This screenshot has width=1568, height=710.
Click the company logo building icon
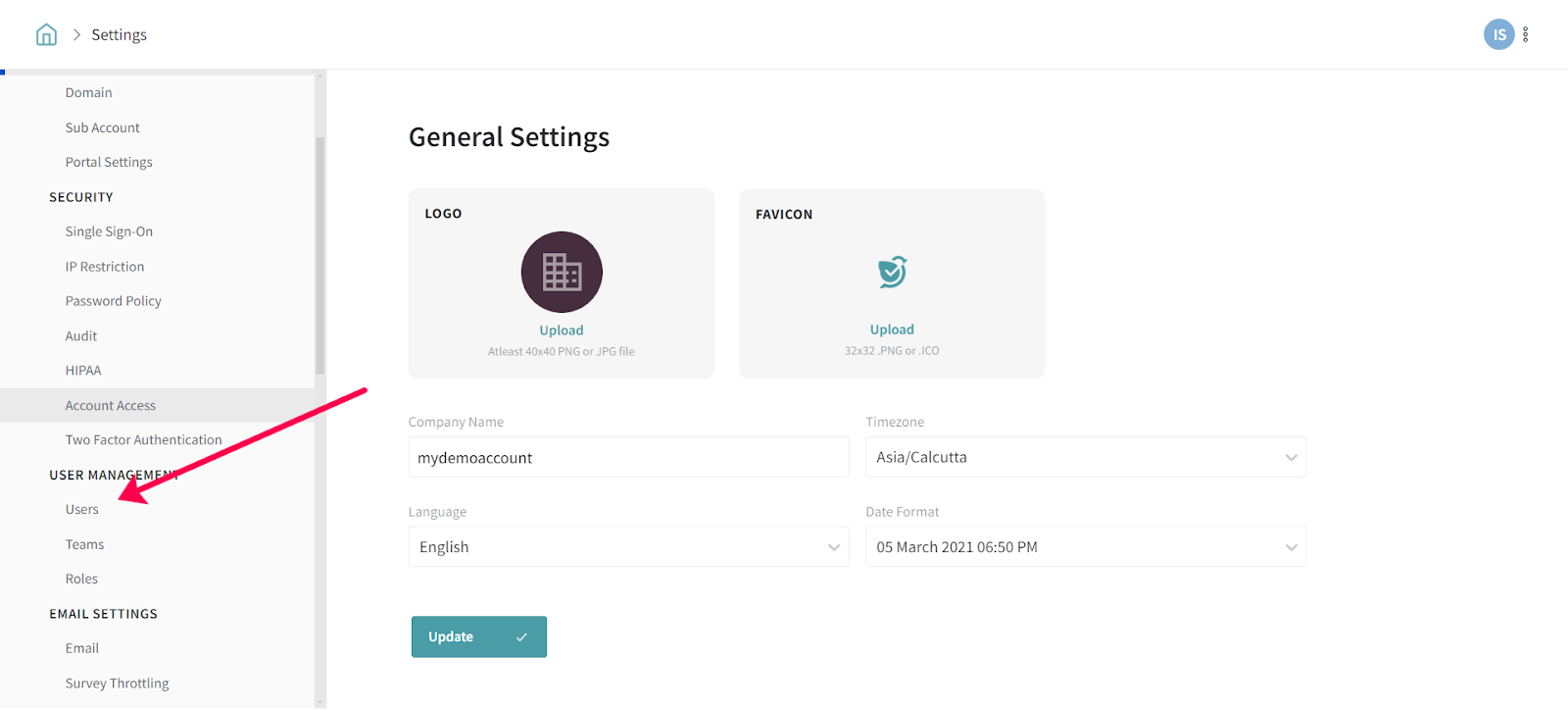click(x=562, y=272)
